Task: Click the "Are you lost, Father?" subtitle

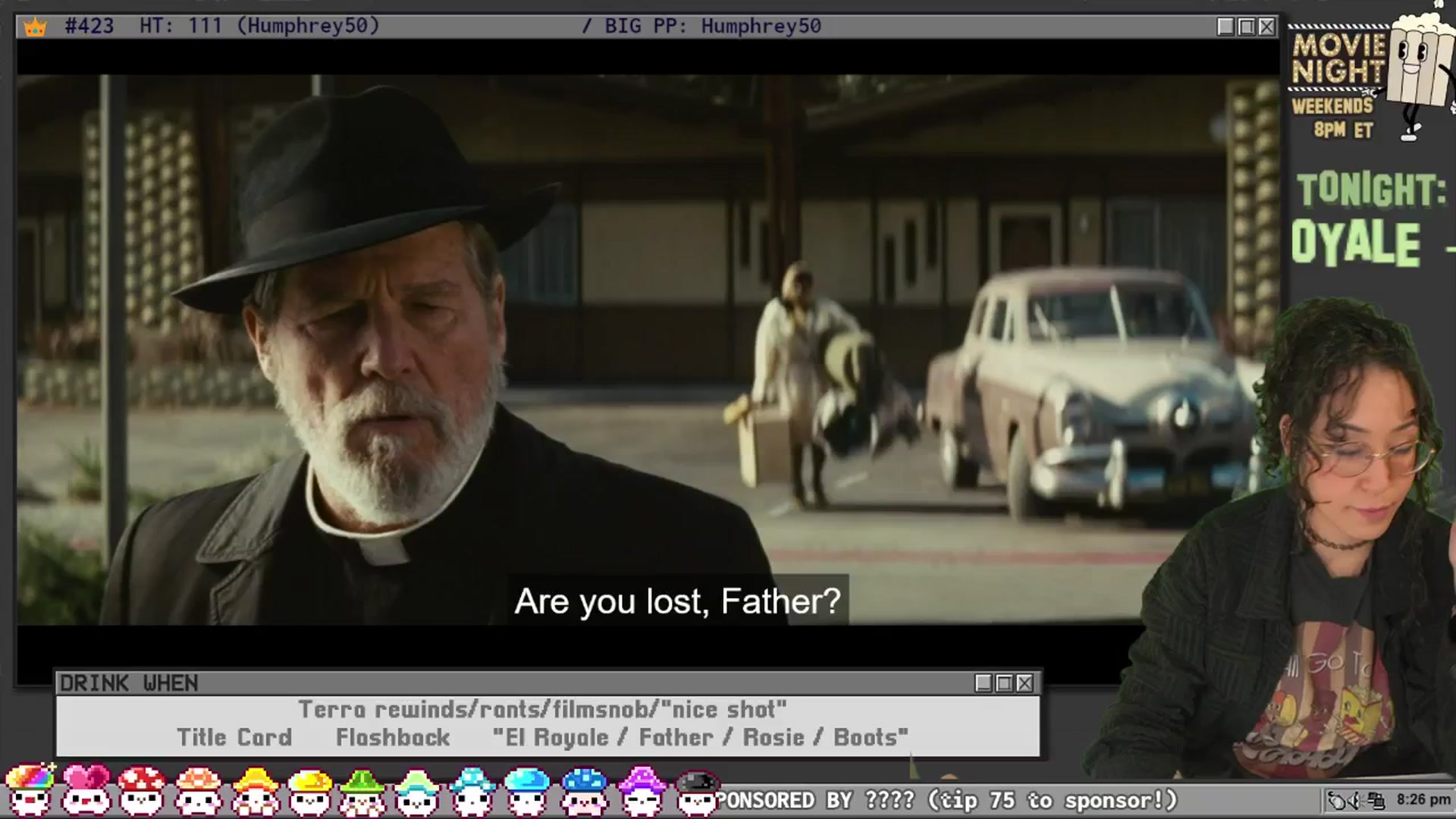Action: pyautogui.click(x=677, y=601)
